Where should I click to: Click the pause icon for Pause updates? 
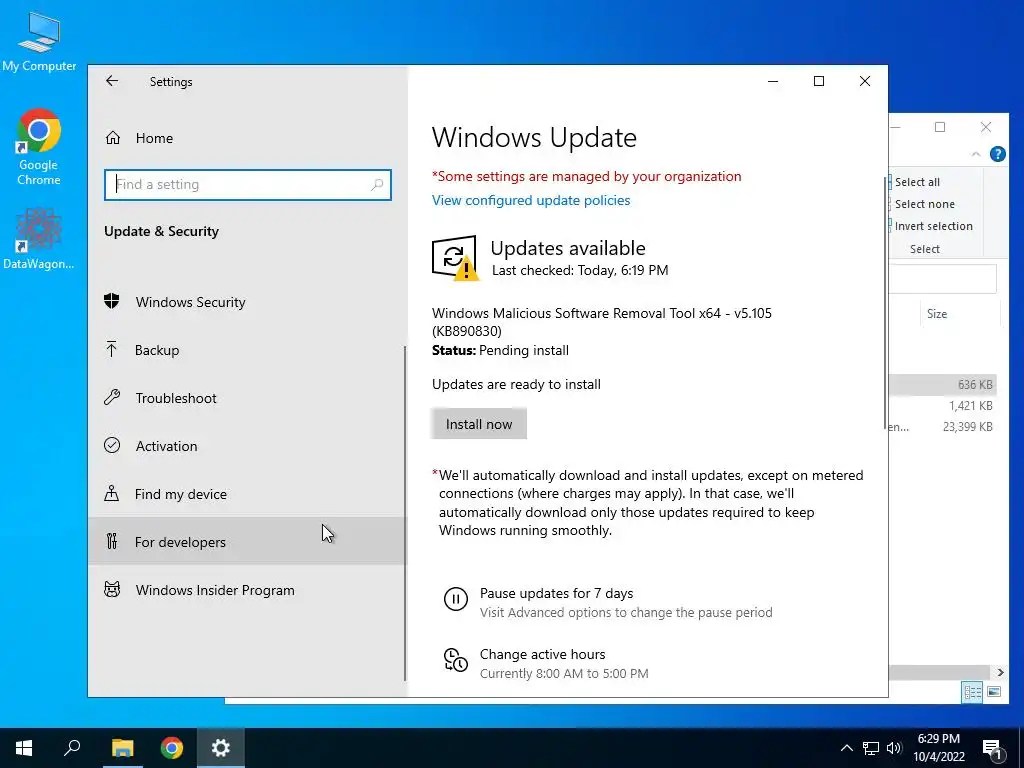(455, 599)
